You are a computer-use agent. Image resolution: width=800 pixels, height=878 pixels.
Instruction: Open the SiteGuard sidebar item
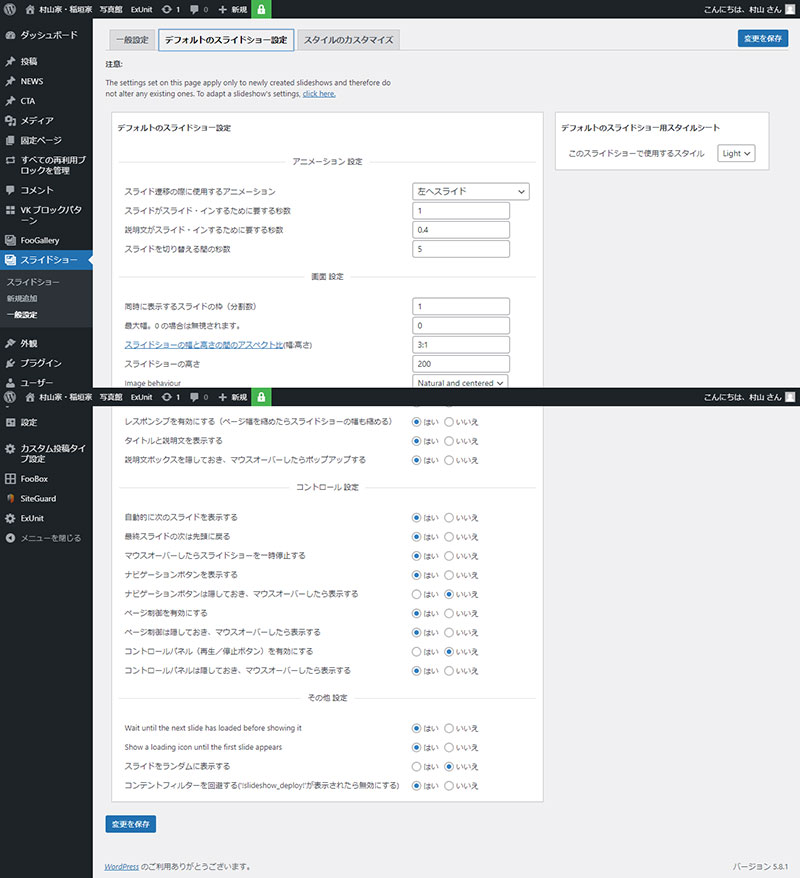40,498
